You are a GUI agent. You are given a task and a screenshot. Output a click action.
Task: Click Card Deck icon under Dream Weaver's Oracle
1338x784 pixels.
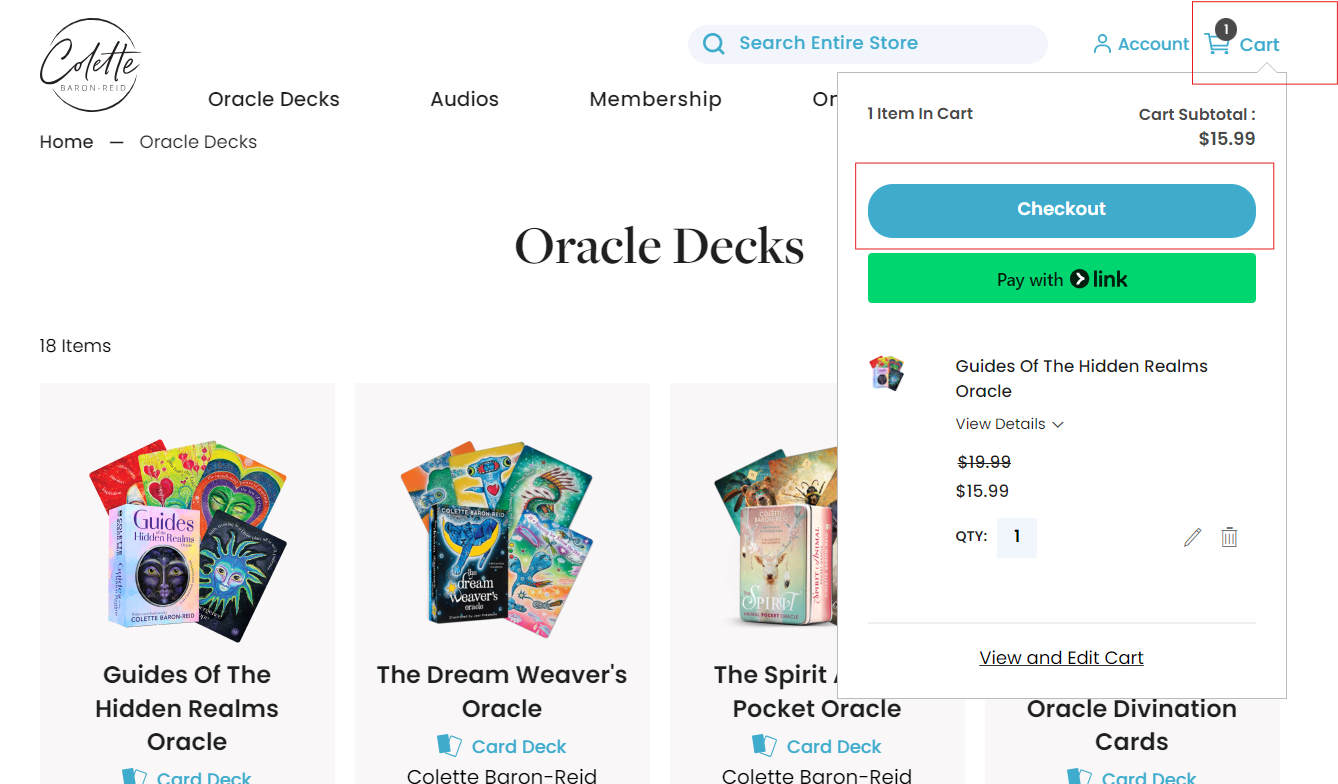[449, 746]
